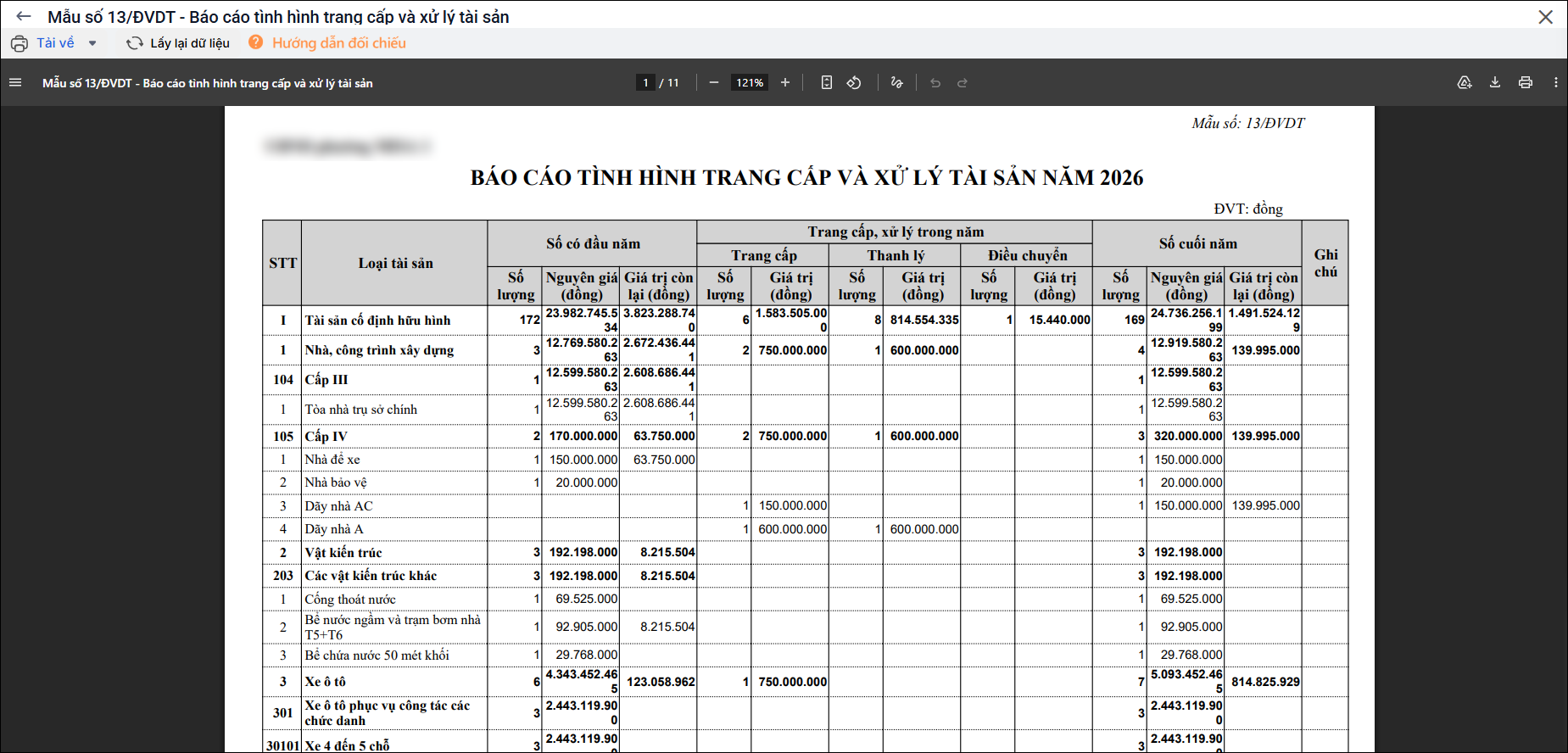Click the Số cuối năm header

[1197, 243]
